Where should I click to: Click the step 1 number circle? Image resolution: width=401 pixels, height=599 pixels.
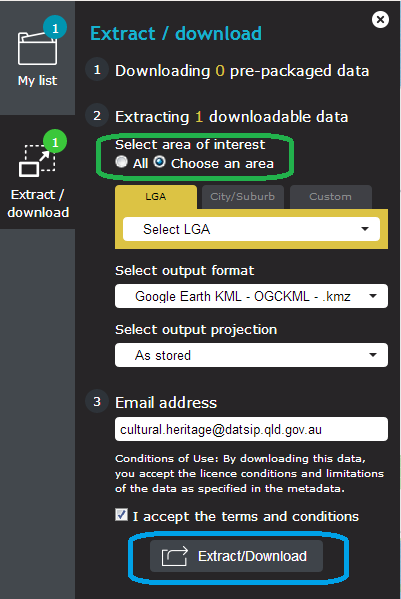click(x=97, y=70)
